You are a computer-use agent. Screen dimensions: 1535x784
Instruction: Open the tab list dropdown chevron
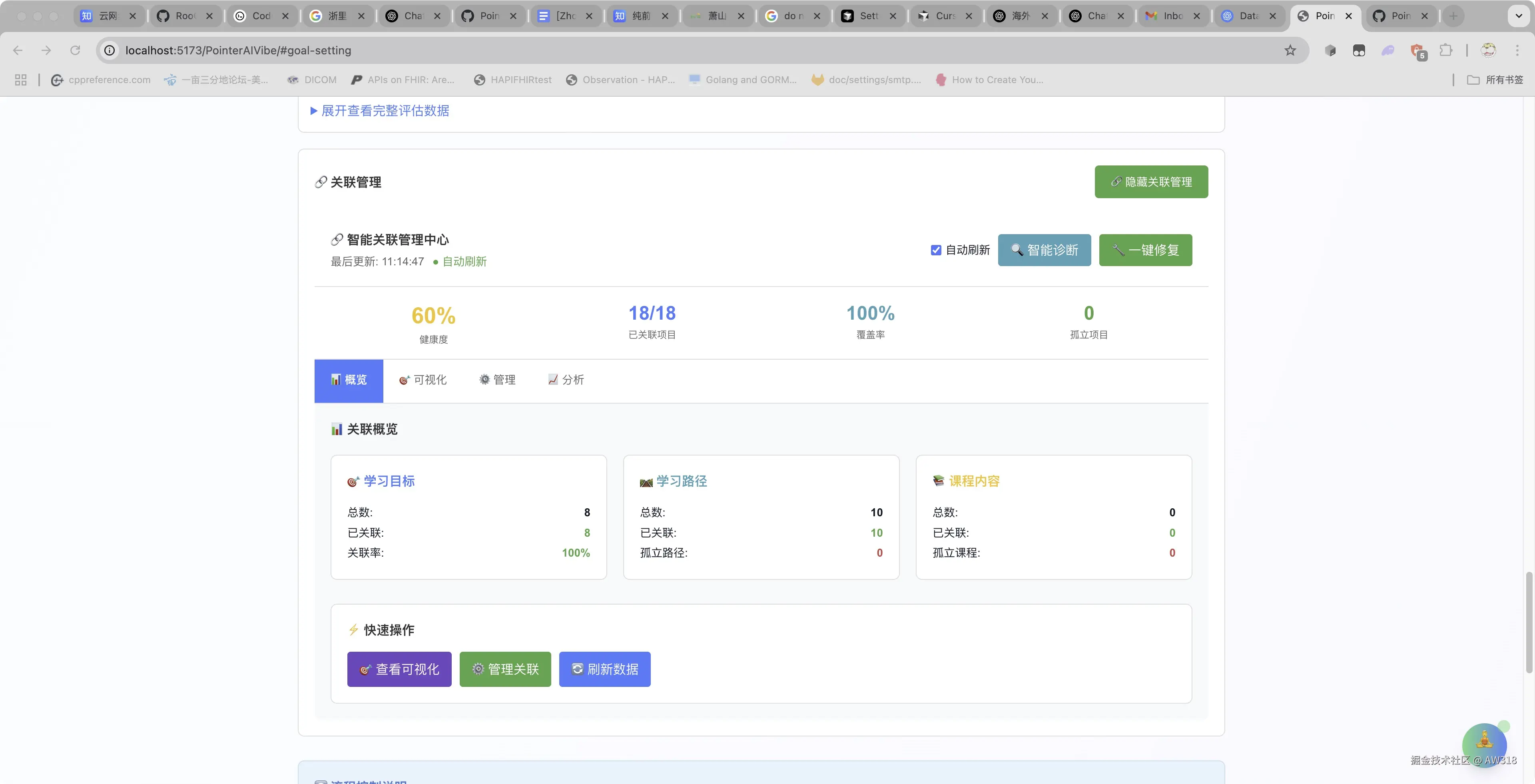pyautogui.click(x=1518, y=16)
